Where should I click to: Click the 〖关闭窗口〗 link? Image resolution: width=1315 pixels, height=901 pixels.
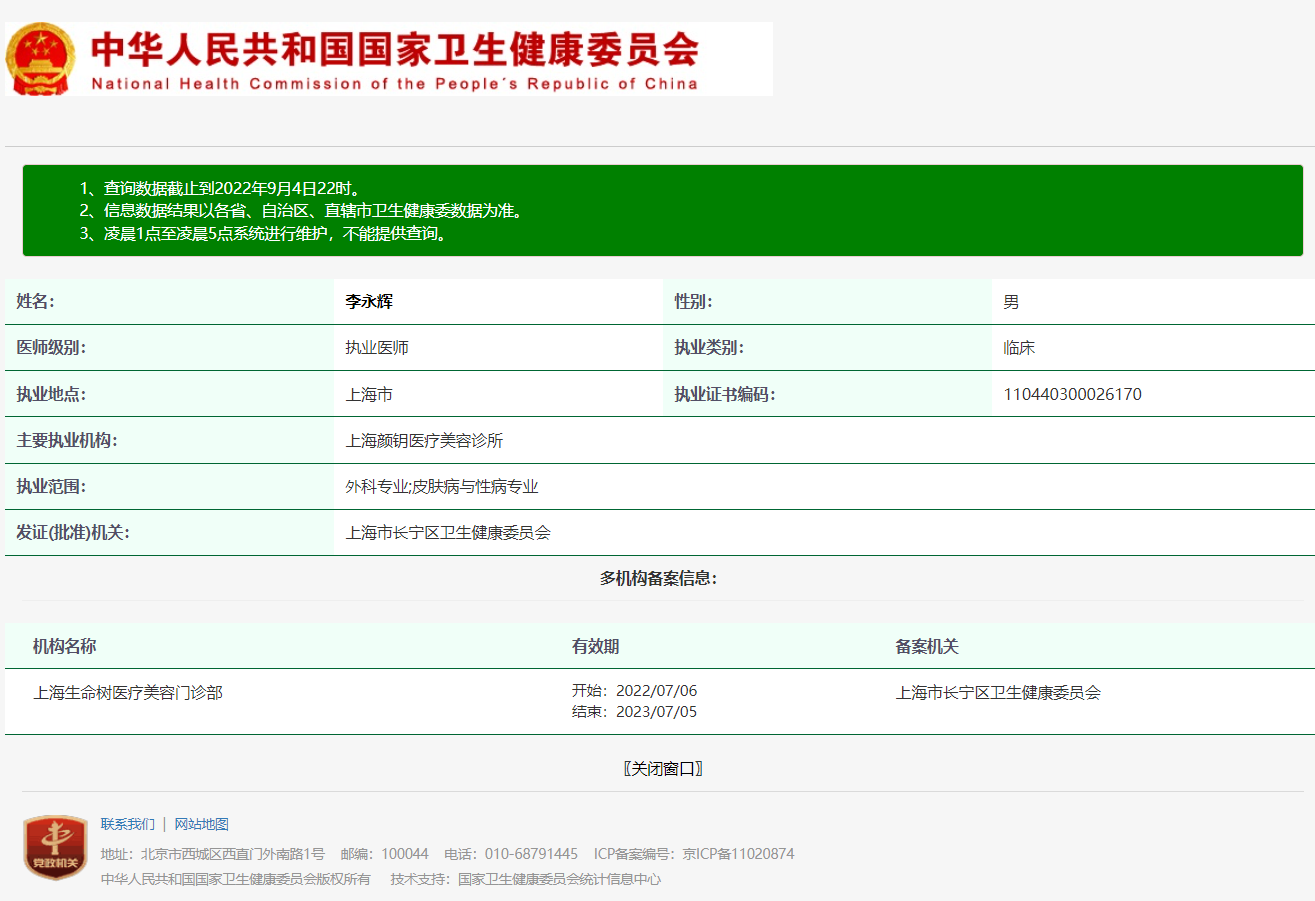coord(663,768)
